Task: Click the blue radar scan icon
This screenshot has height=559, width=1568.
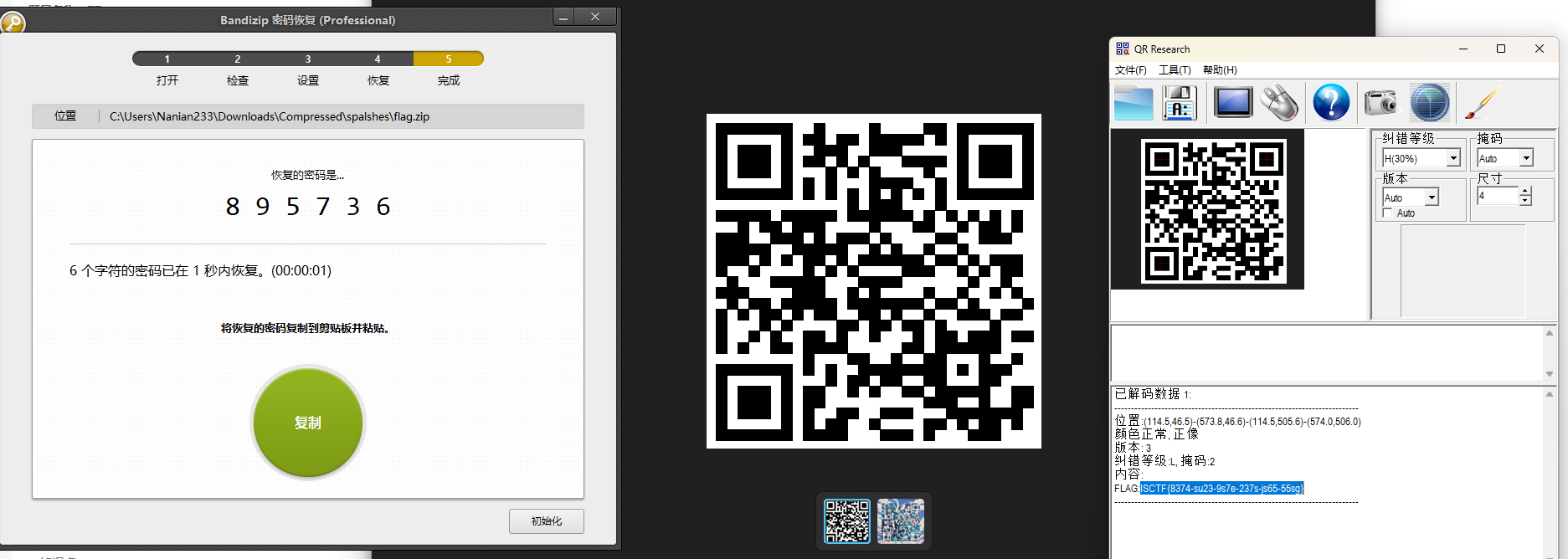Action: tap(1429, 103)
